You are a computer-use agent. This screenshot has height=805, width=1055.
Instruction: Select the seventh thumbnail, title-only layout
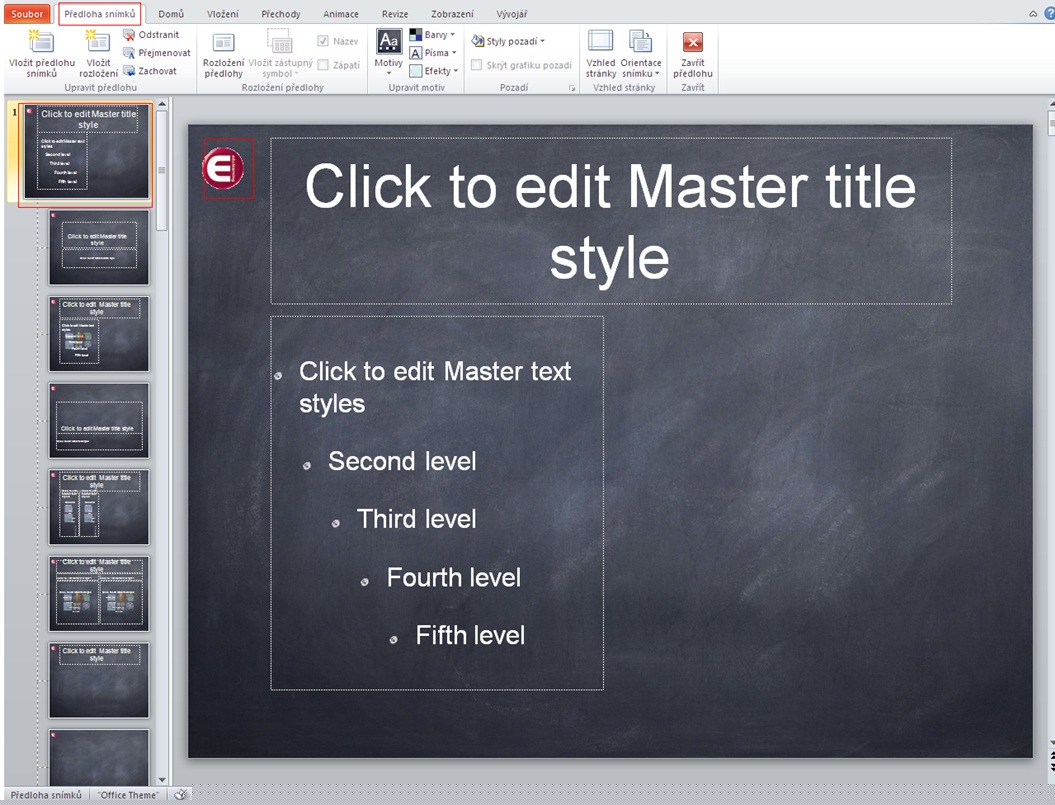[99, 680]
